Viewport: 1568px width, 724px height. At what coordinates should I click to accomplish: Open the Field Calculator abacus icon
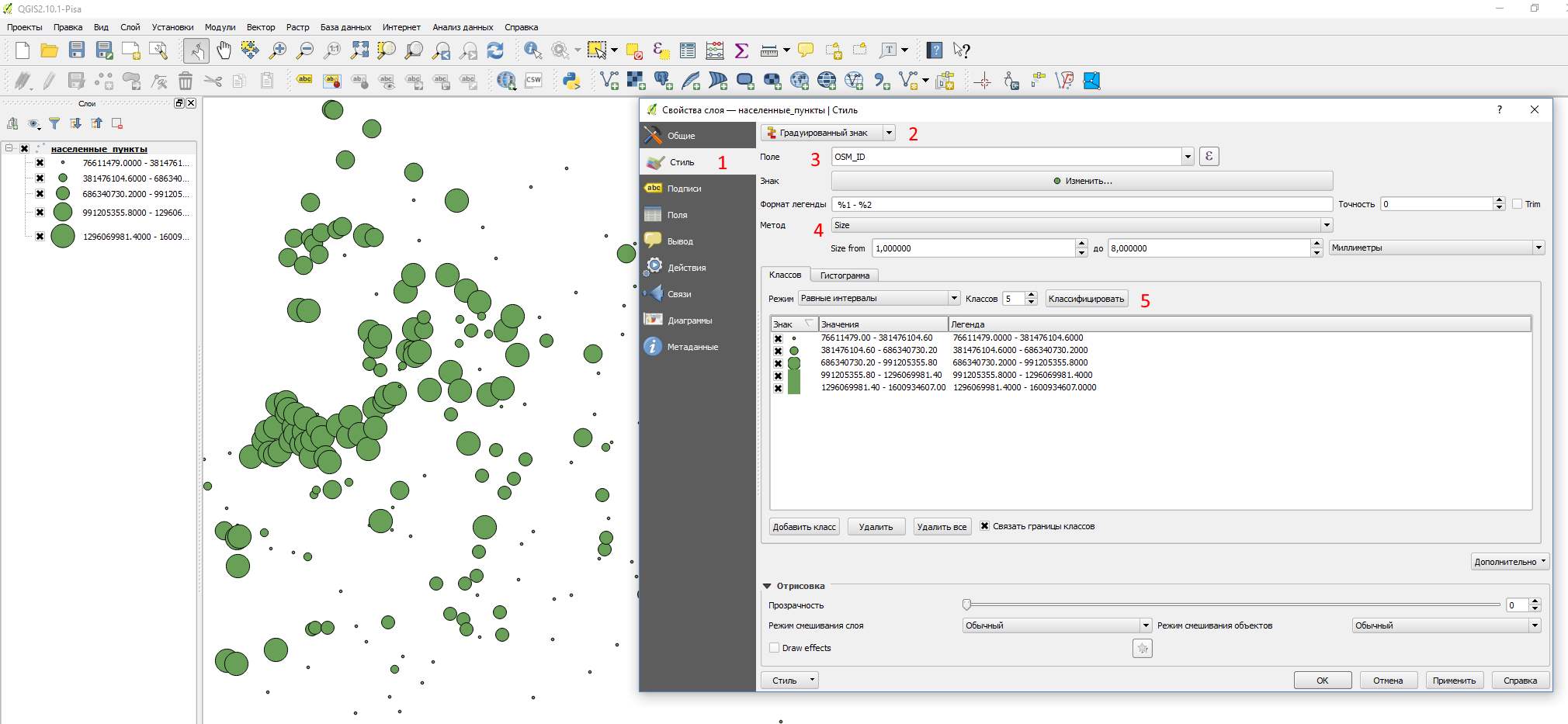click(x=715, y=51)
